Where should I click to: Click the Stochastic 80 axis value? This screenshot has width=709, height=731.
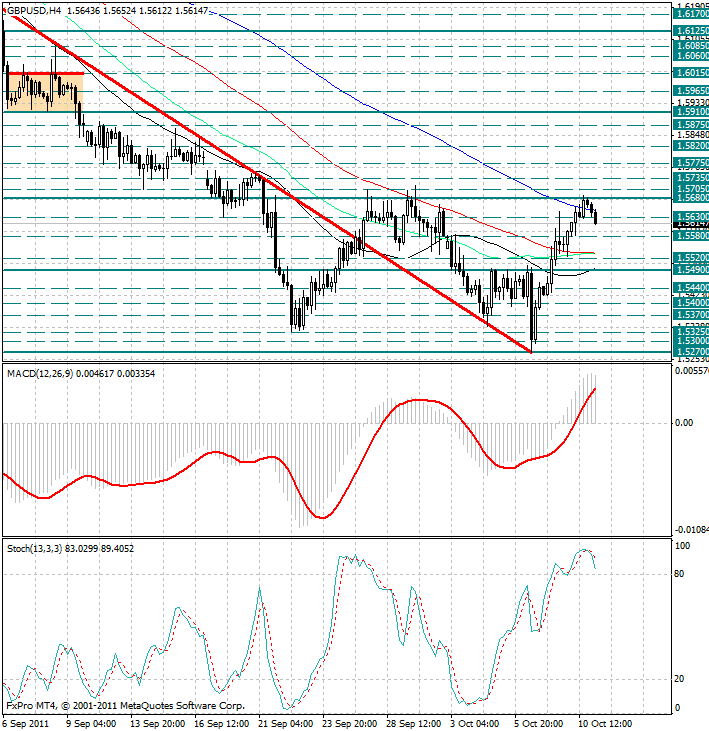[680, 574]
